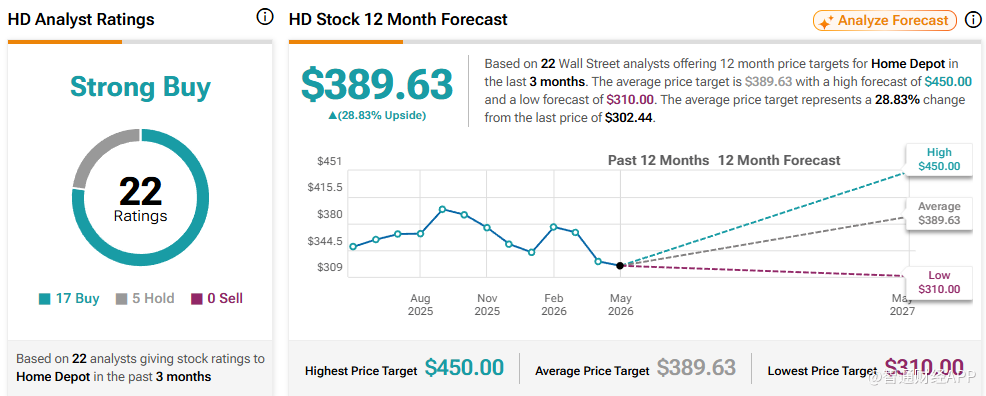Click the donut chart 22 Ratings center
Image resolution: width=986 pixels, height=396 pixels.
click(140, 199)
